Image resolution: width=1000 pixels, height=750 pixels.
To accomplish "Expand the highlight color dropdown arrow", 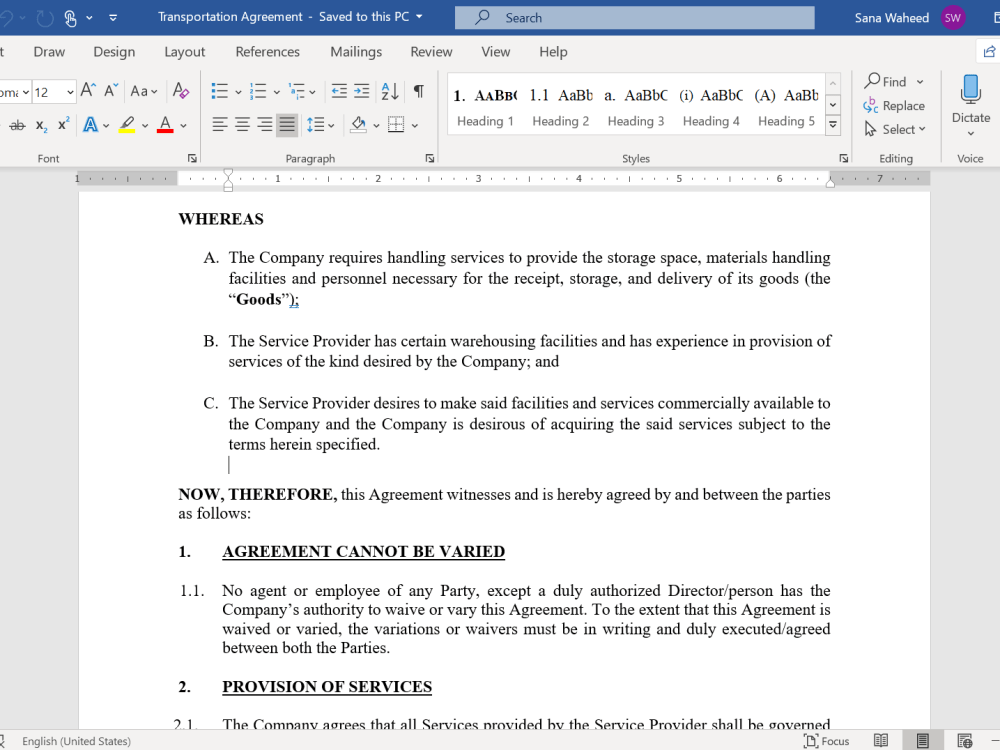I will (145, 126).
